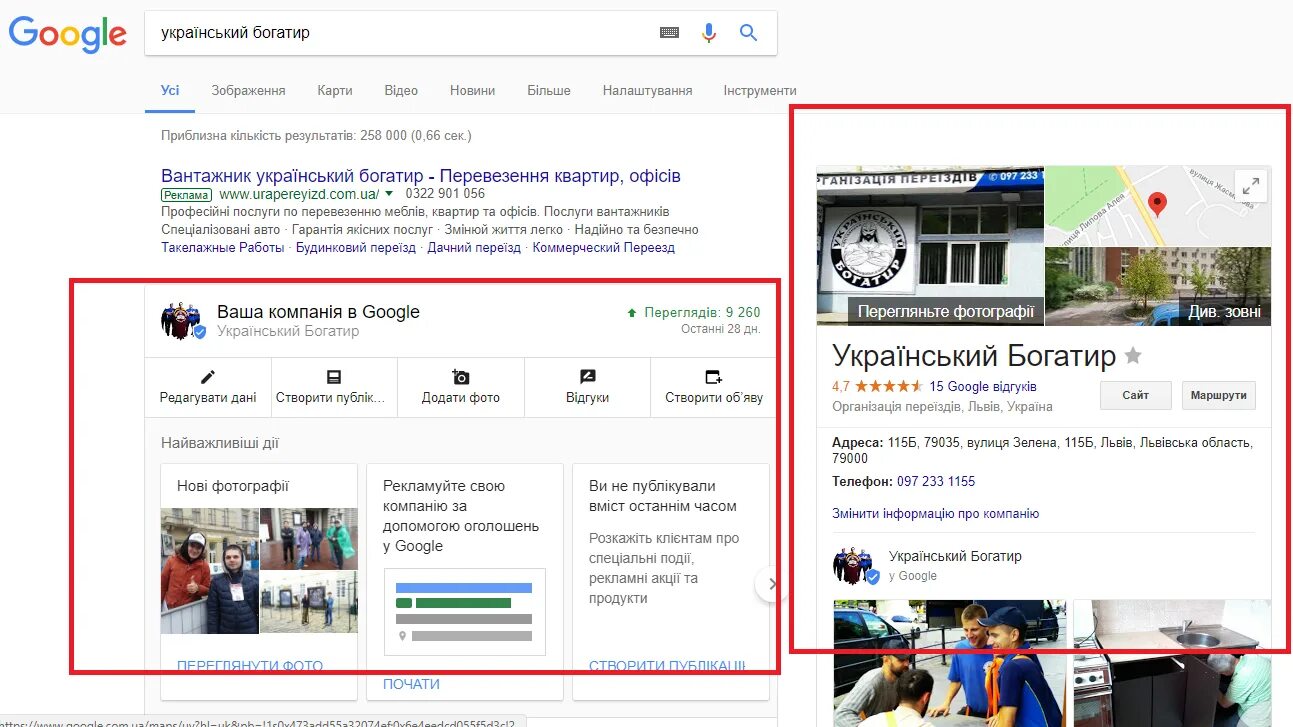Open Відгуки reviews icon

pyautogui.click(x=587, y=377)
